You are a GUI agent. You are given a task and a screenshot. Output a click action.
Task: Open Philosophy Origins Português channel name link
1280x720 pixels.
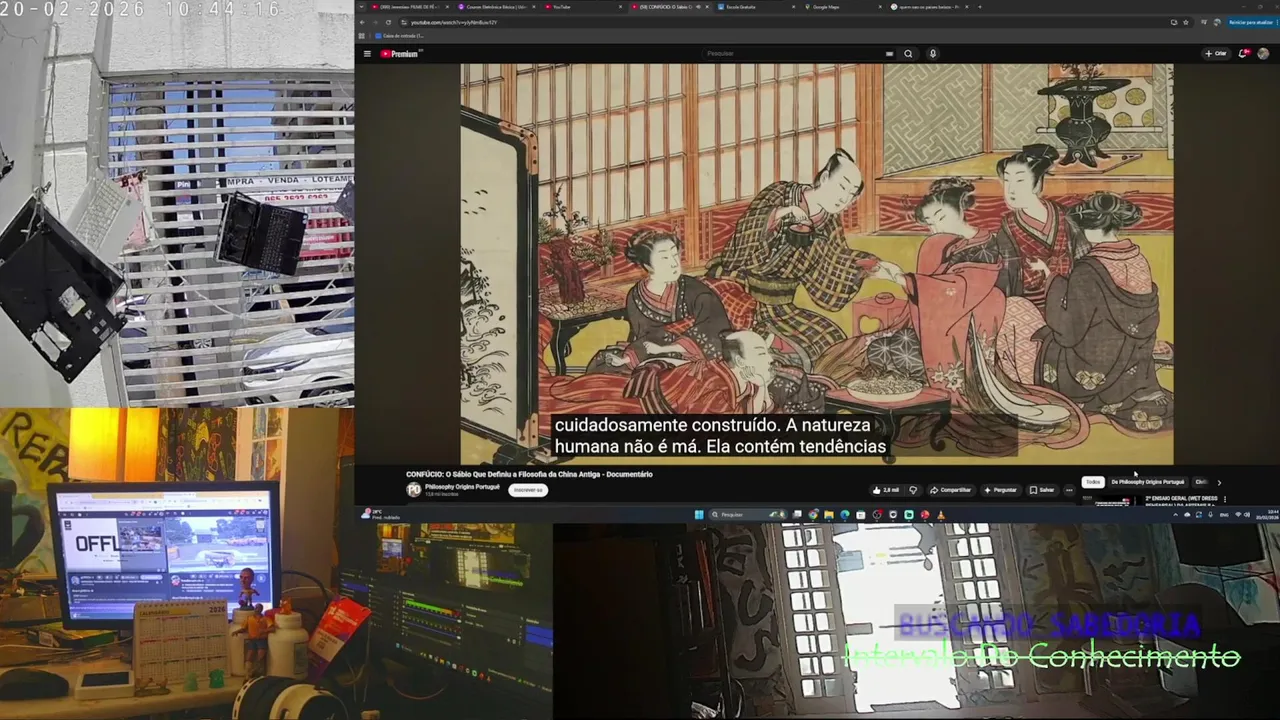pos(462,487)
